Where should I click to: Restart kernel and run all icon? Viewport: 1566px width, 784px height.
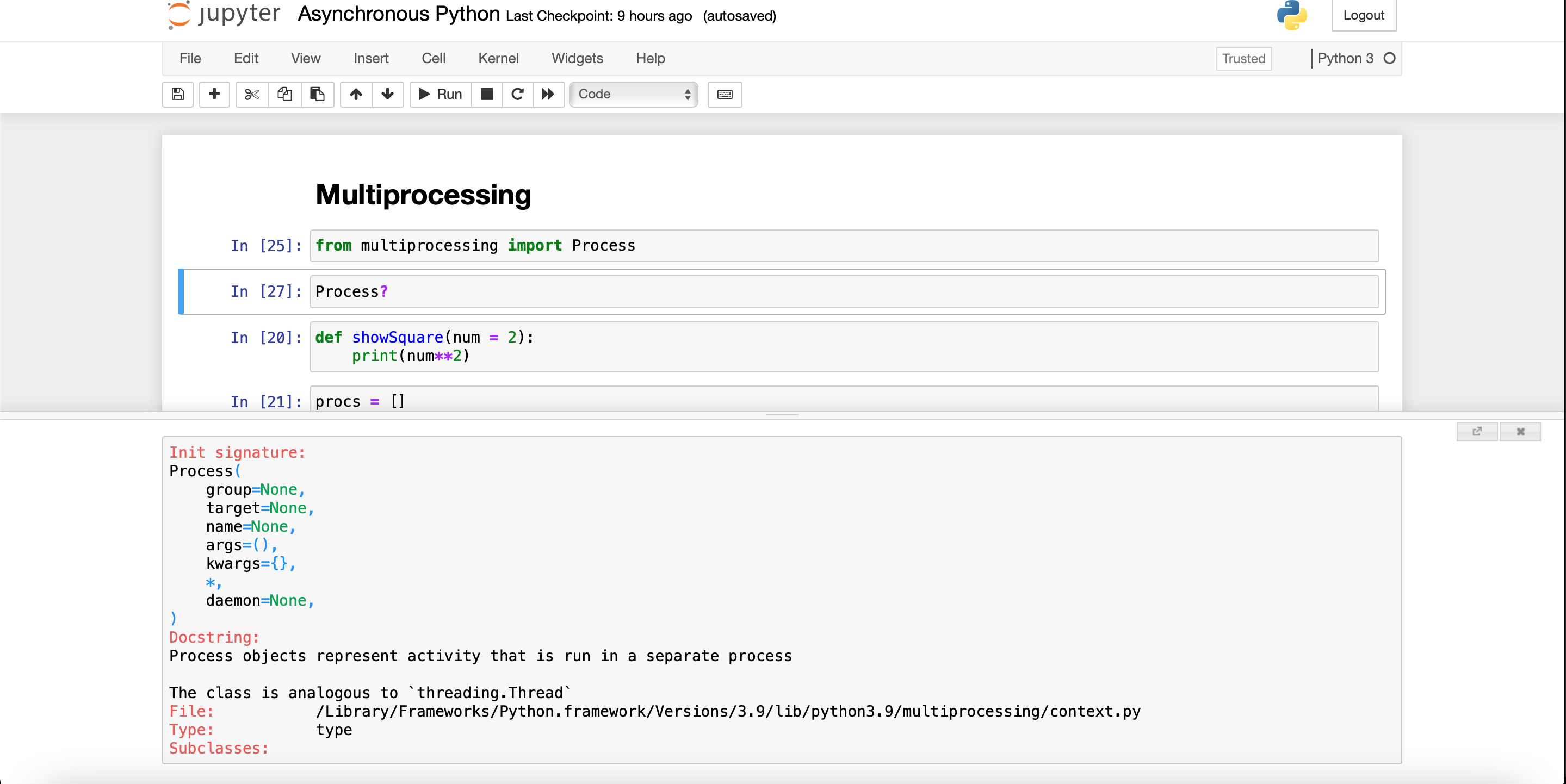pyautogui.click(x=548, y=94)
